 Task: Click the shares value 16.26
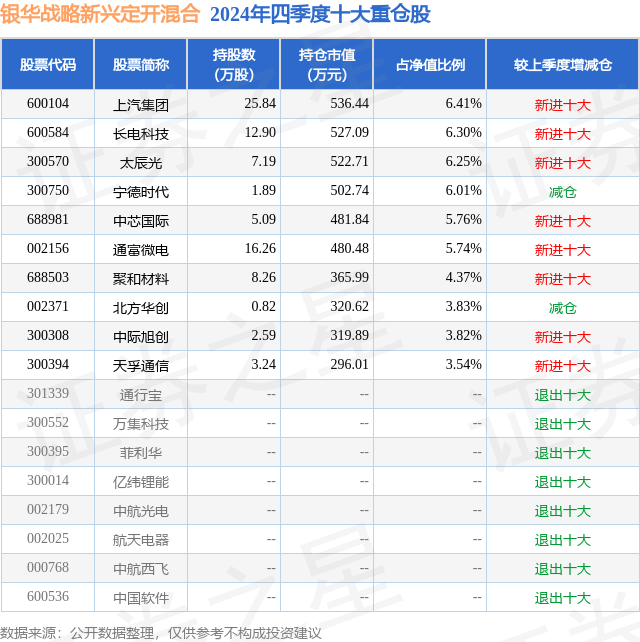[x=260, y=249]
